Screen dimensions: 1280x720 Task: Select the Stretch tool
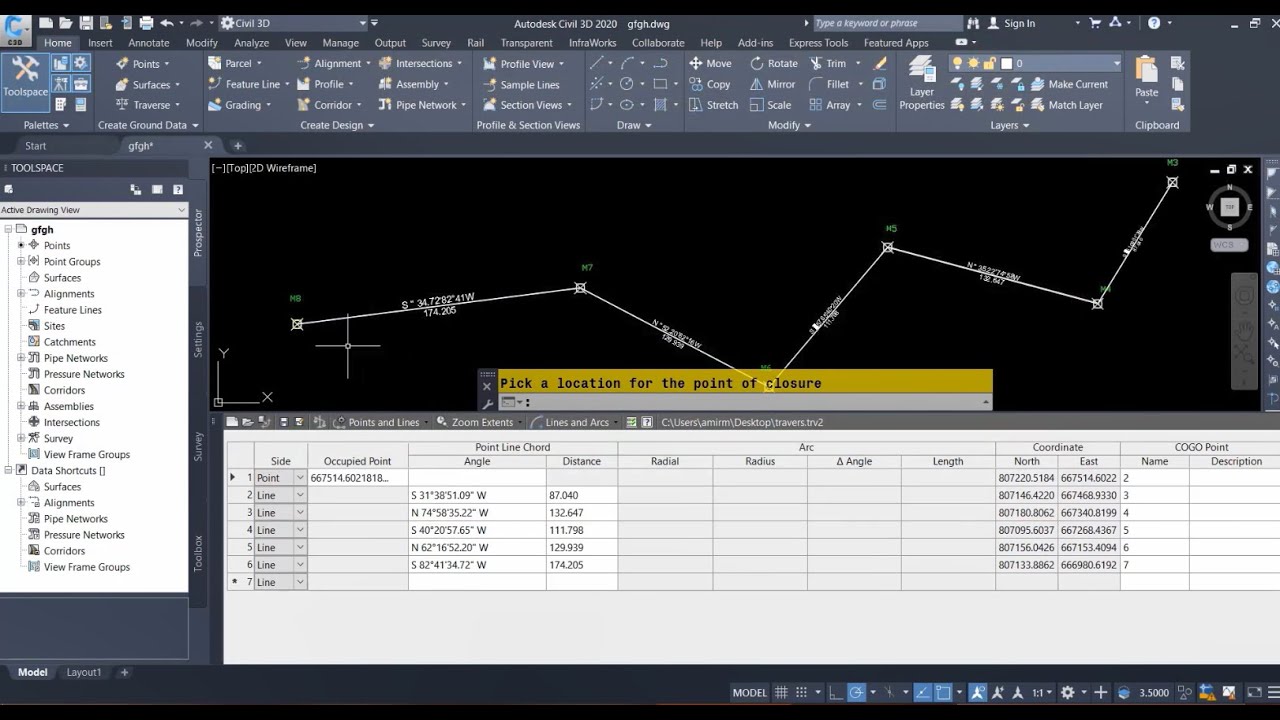[713, 105]
